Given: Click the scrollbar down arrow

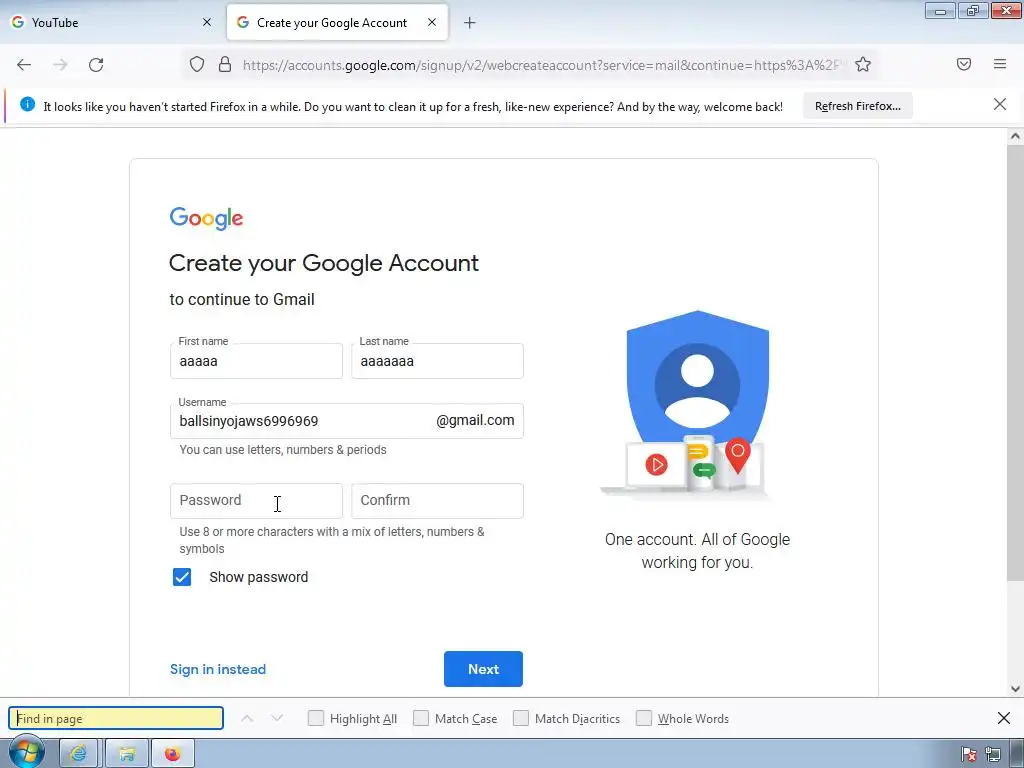Looking at the screenshot, I should pyautogui.click(x=1015, y=688).
